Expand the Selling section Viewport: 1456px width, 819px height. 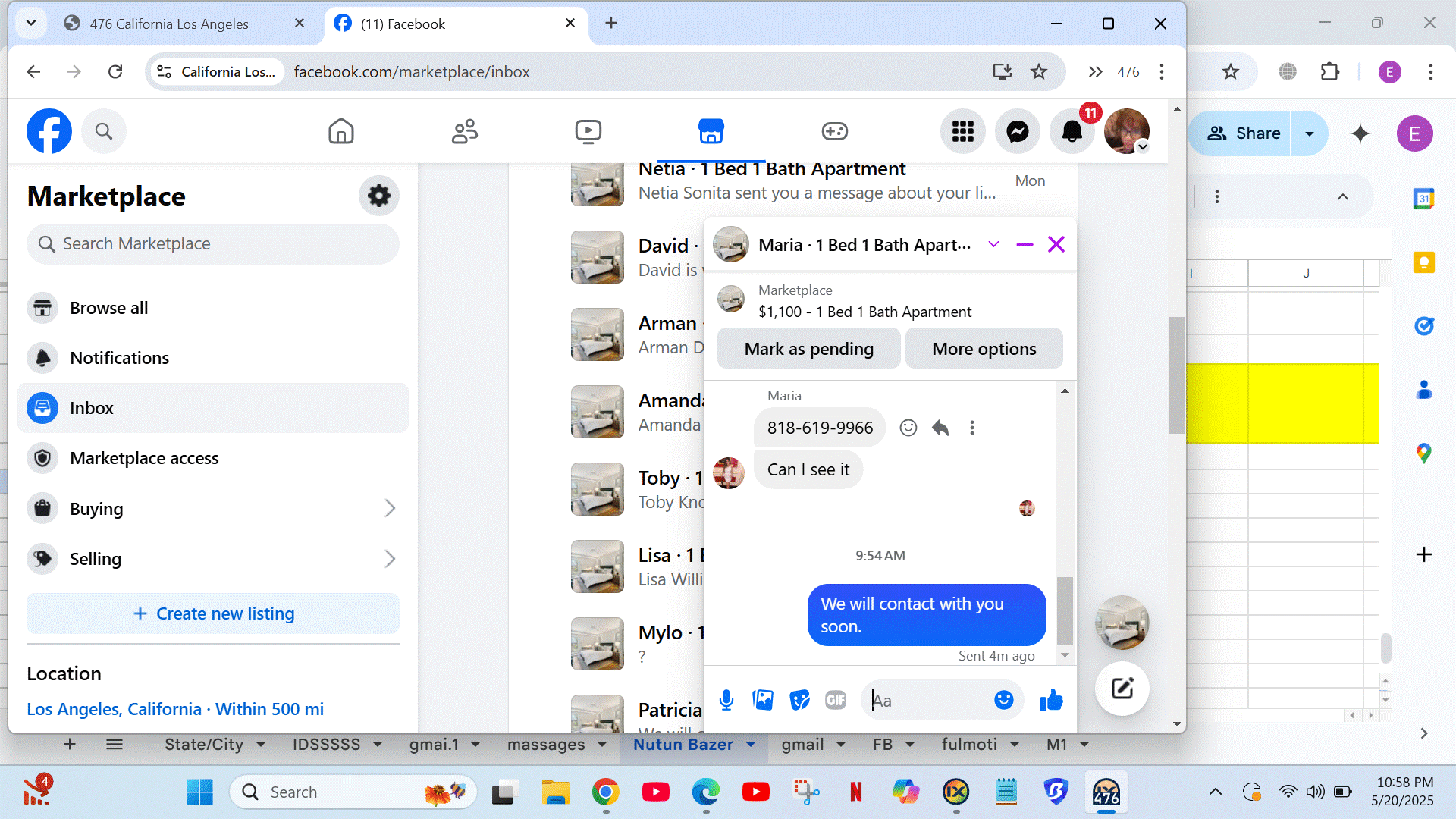pos(390,559)
